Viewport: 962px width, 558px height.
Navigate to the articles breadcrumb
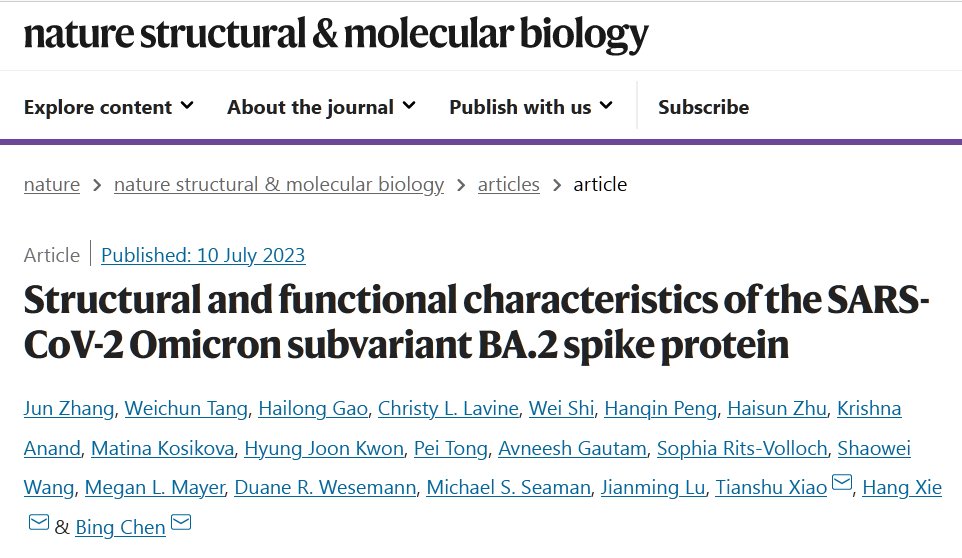508,184
